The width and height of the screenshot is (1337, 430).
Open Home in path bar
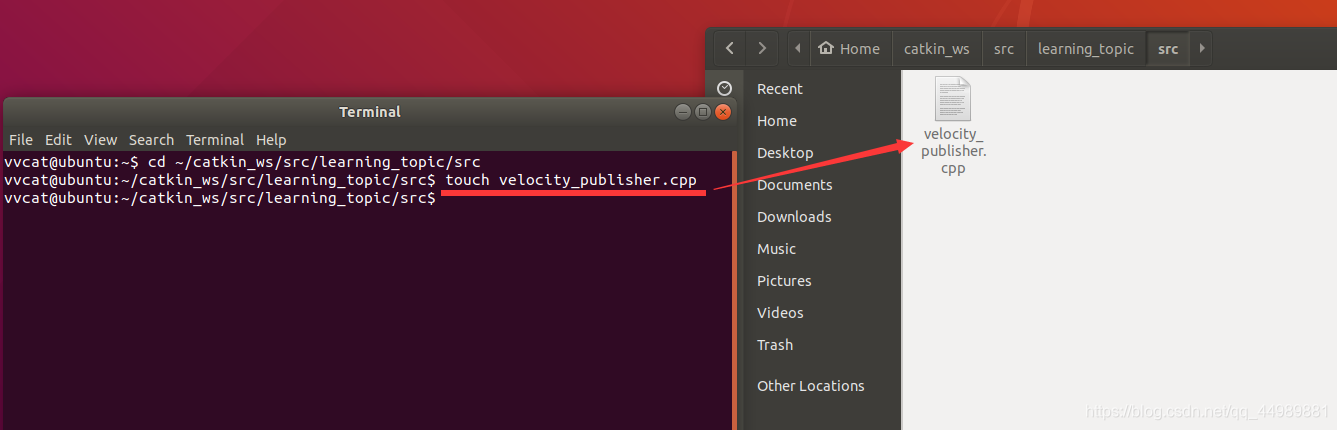click(x=849, y=48)
